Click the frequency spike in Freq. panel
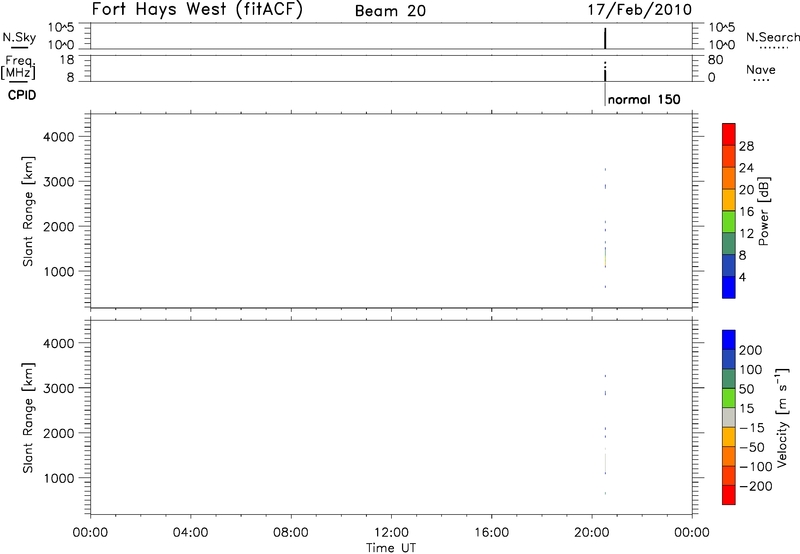 coord(605,72)
